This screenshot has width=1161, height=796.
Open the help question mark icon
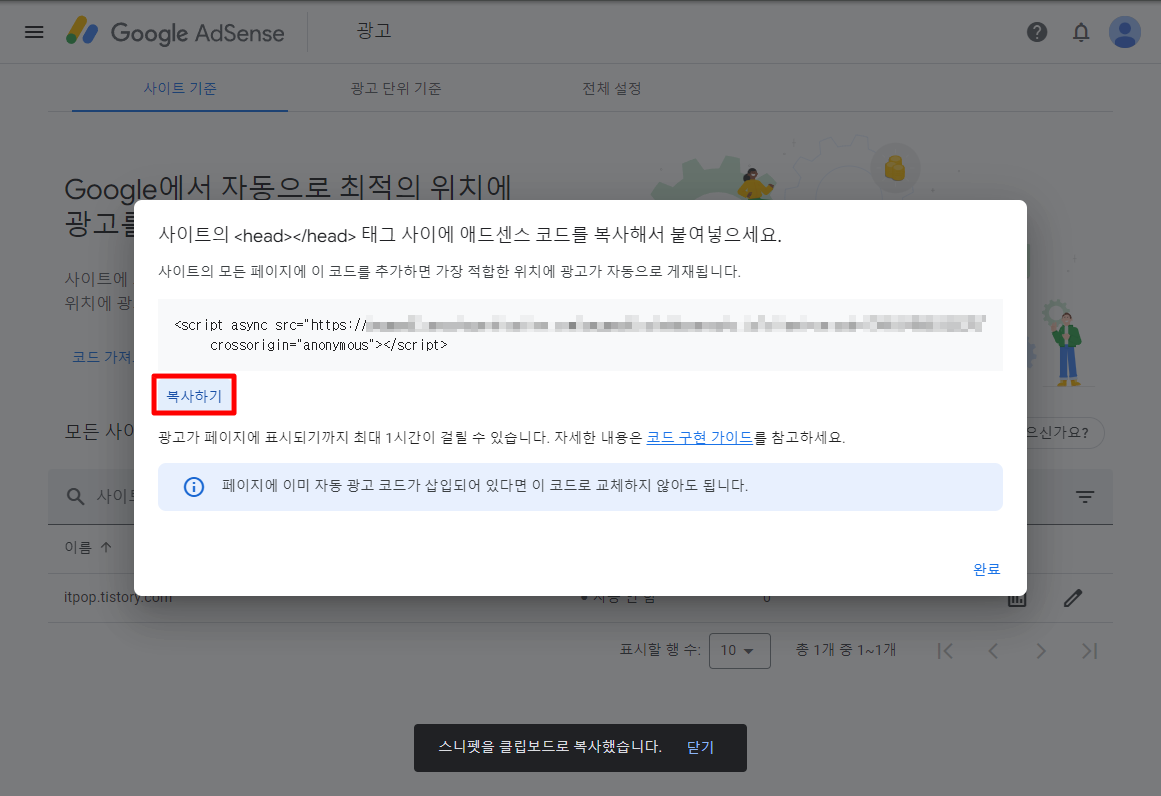point(1037,33)
